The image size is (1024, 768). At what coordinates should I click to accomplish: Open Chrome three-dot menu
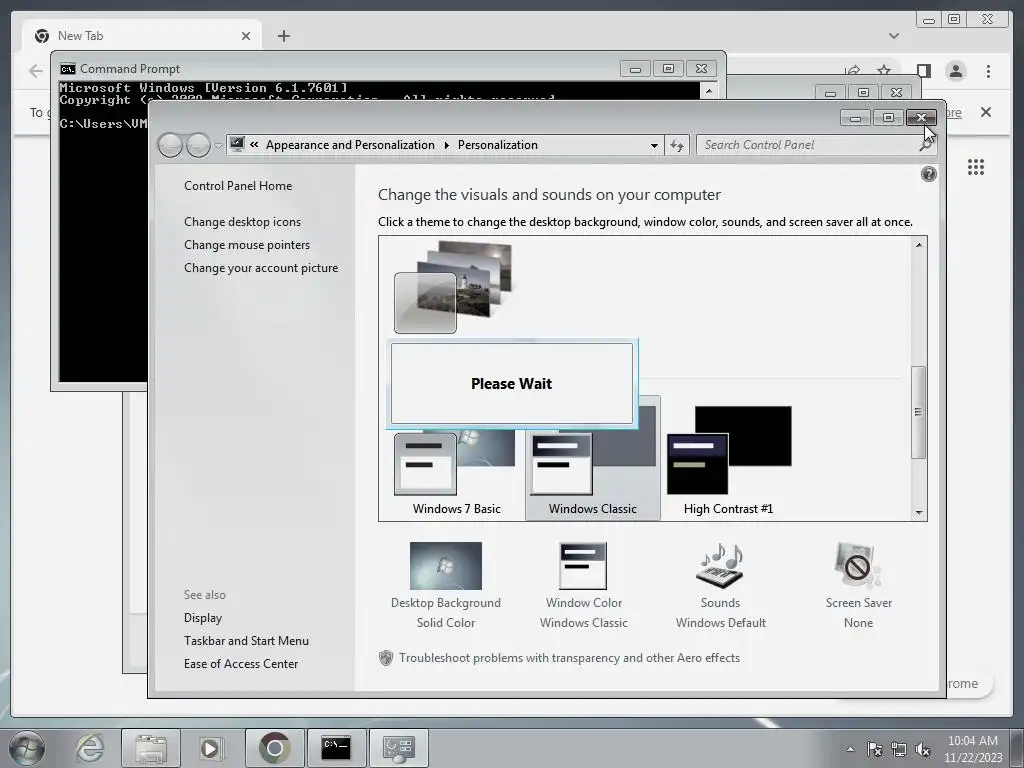[x=988, y=71]
